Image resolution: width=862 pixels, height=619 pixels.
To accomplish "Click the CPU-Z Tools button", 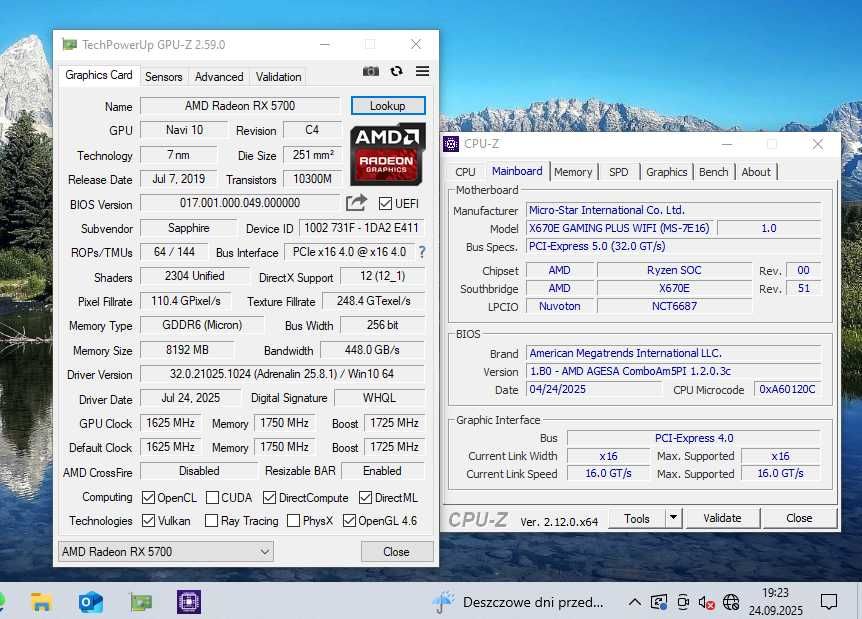I will point(637,518).
